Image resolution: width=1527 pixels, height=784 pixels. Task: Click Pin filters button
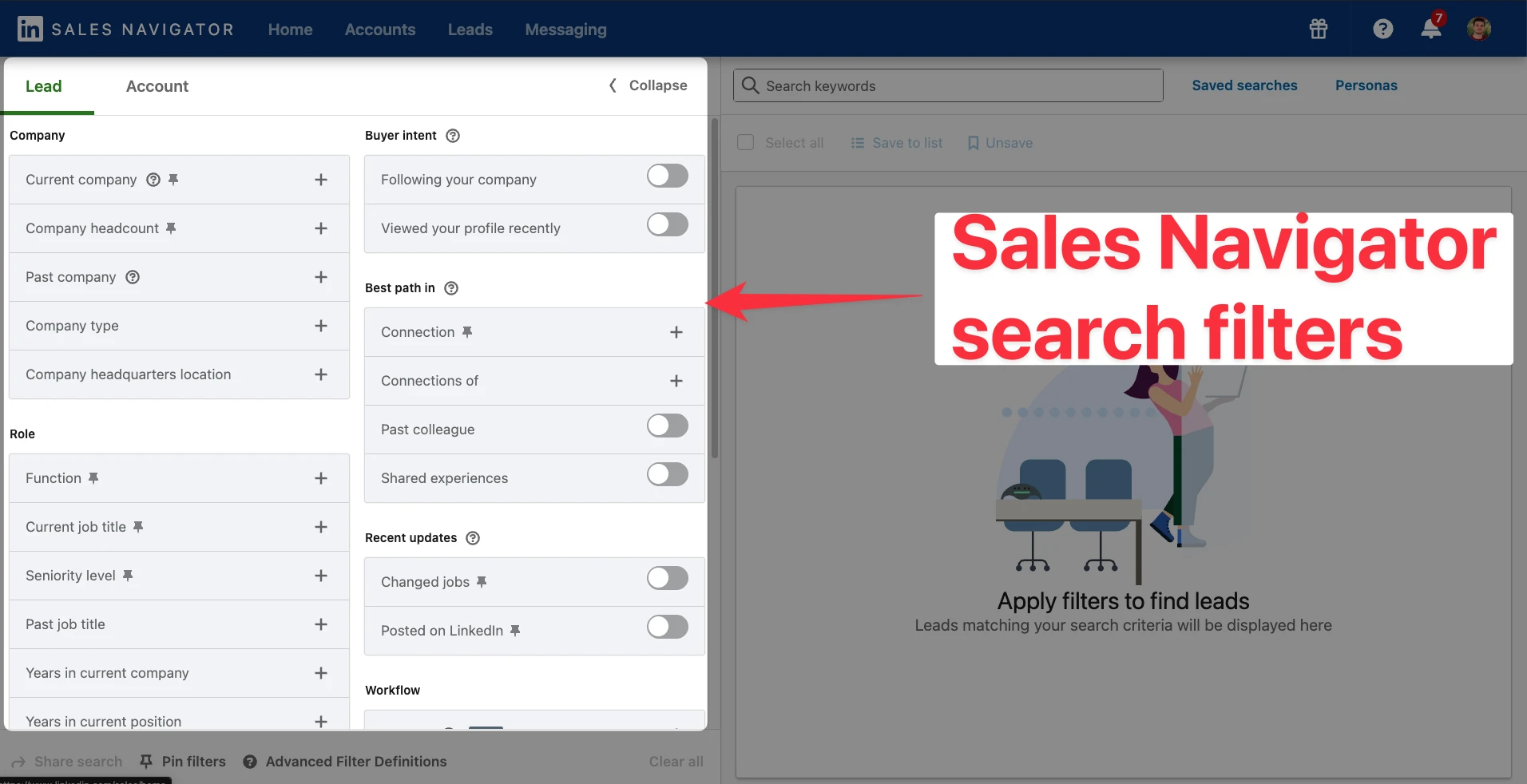tap(183, 762)
